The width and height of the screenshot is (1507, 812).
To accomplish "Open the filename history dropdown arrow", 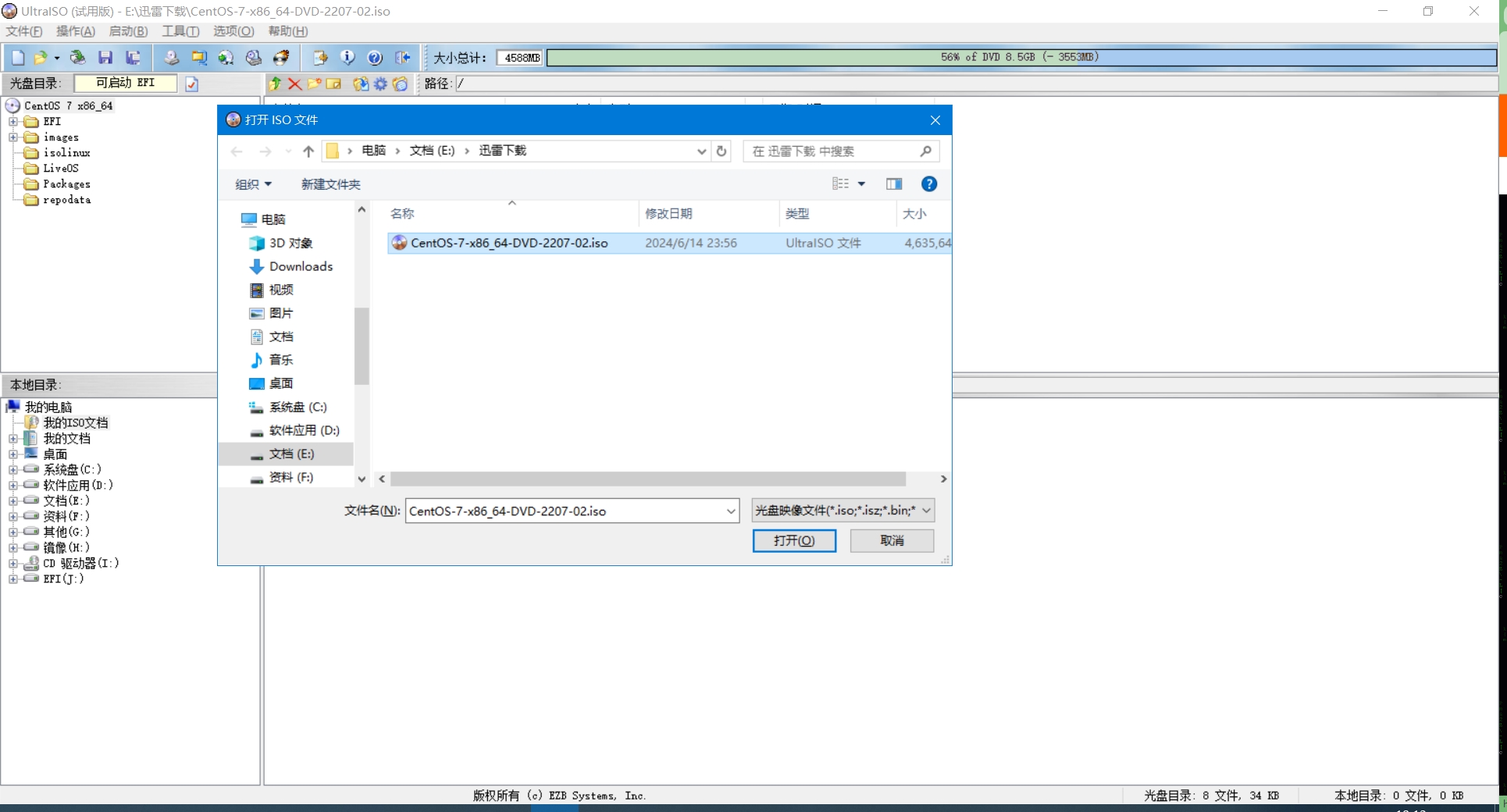I will 731,511.
